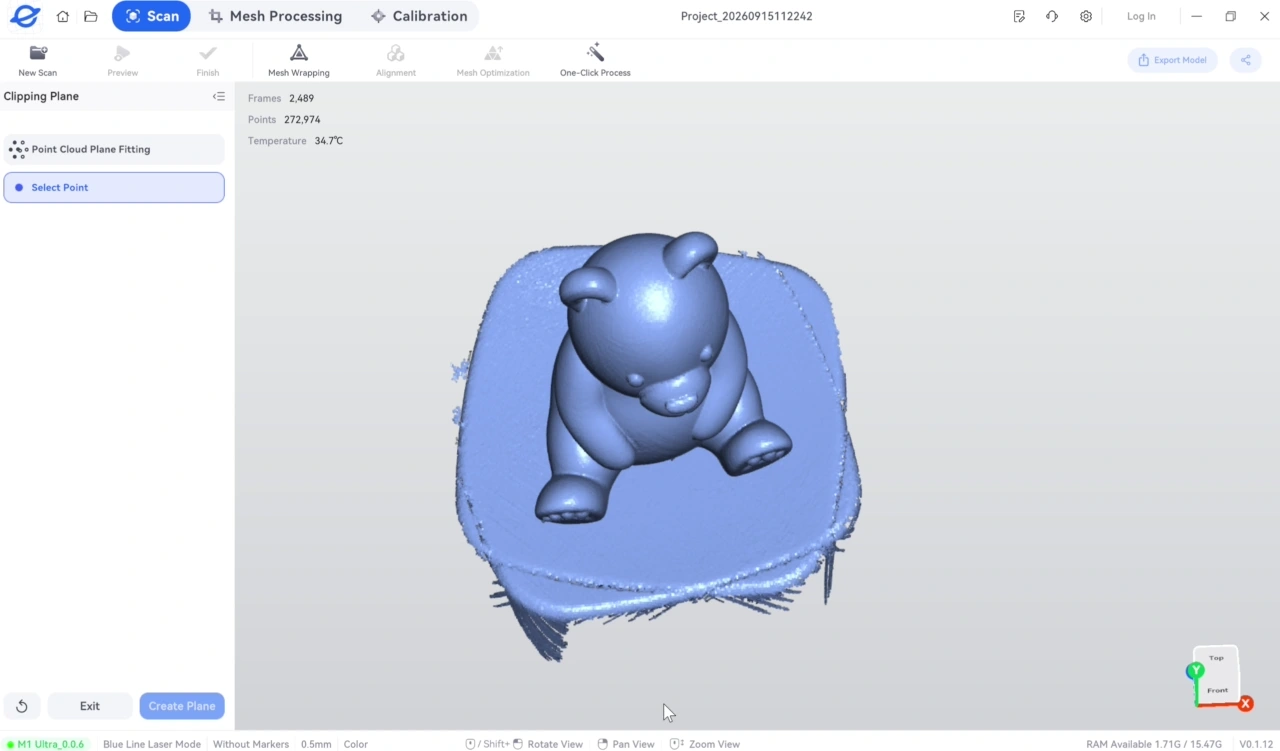1280x751 pixels.
Task: Click Log In link
Action: (1141, 16)
